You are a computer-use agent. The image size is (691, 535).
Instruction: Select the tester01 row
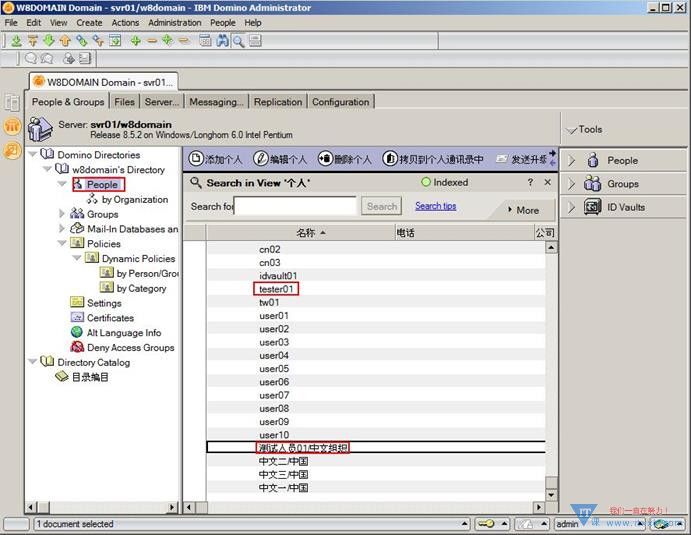tap(376, 289)
